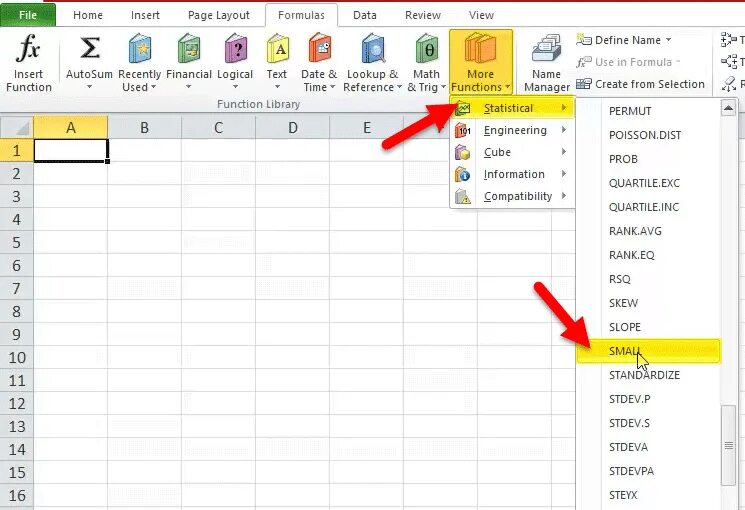Image resolution: width=745 pixels, height=510 pixels.
Task: Expand the Compatibility submenu arrow
Action: pyautogui.click(x=564, y=196)
